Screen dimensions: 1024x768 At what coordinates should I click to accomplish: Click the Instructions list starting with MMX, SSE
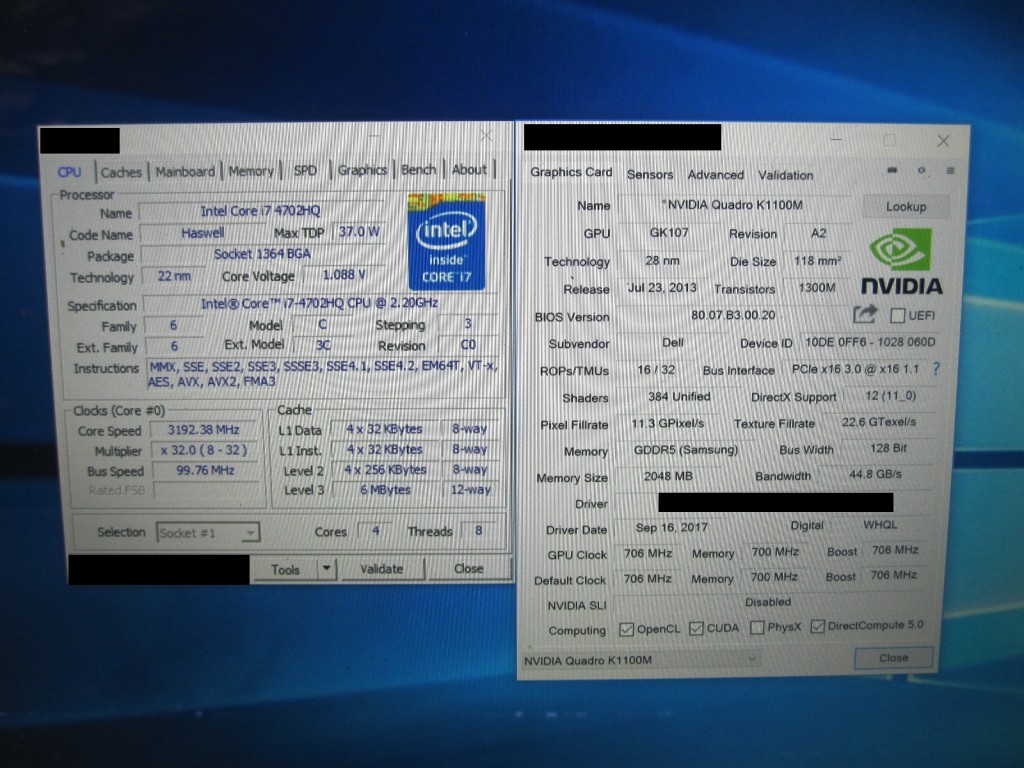click(323, 374)
